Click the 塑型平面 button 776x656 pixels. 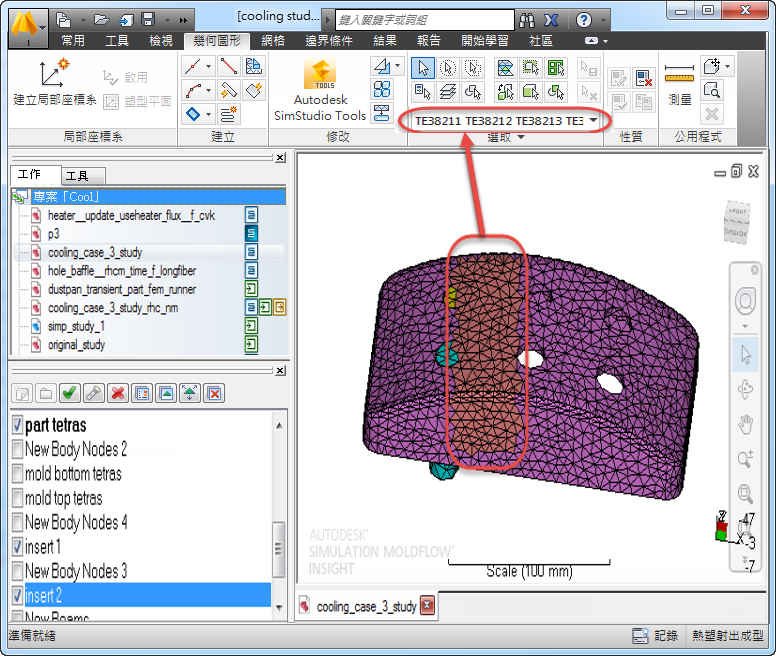[138, 101]
